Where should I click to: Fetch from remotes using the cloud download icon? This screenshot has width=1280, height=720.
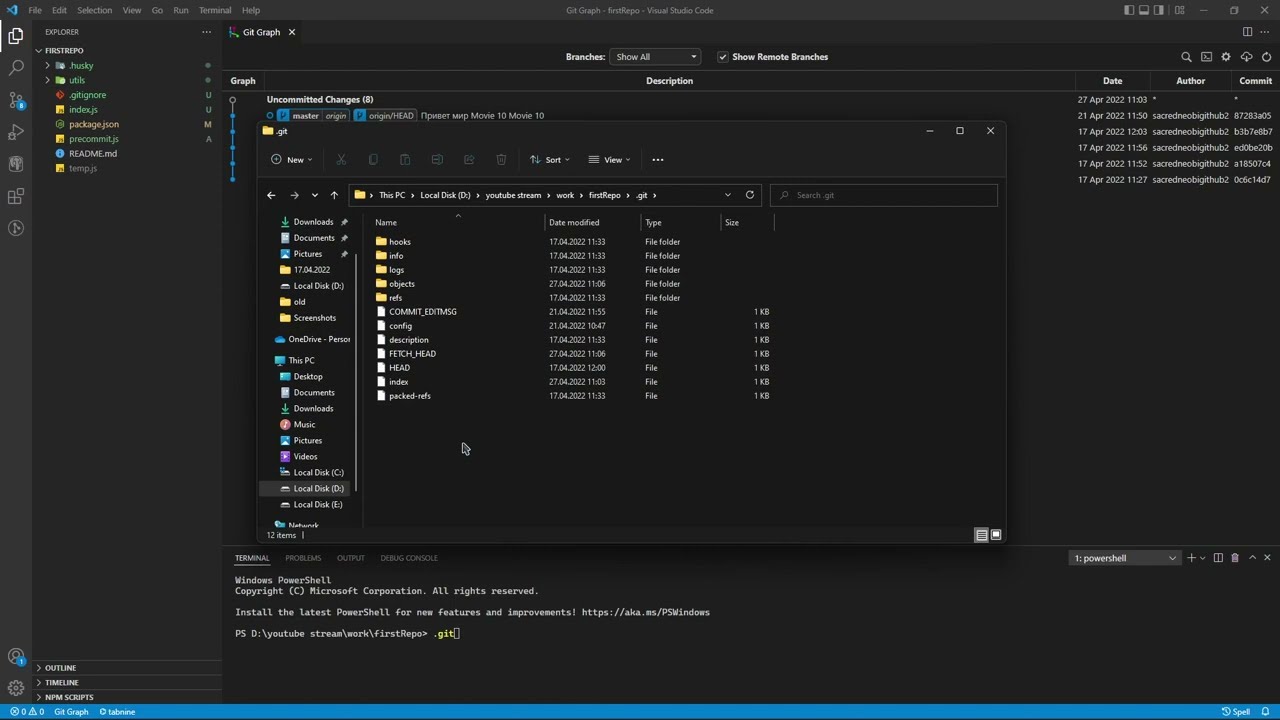tap(1246, 57)
